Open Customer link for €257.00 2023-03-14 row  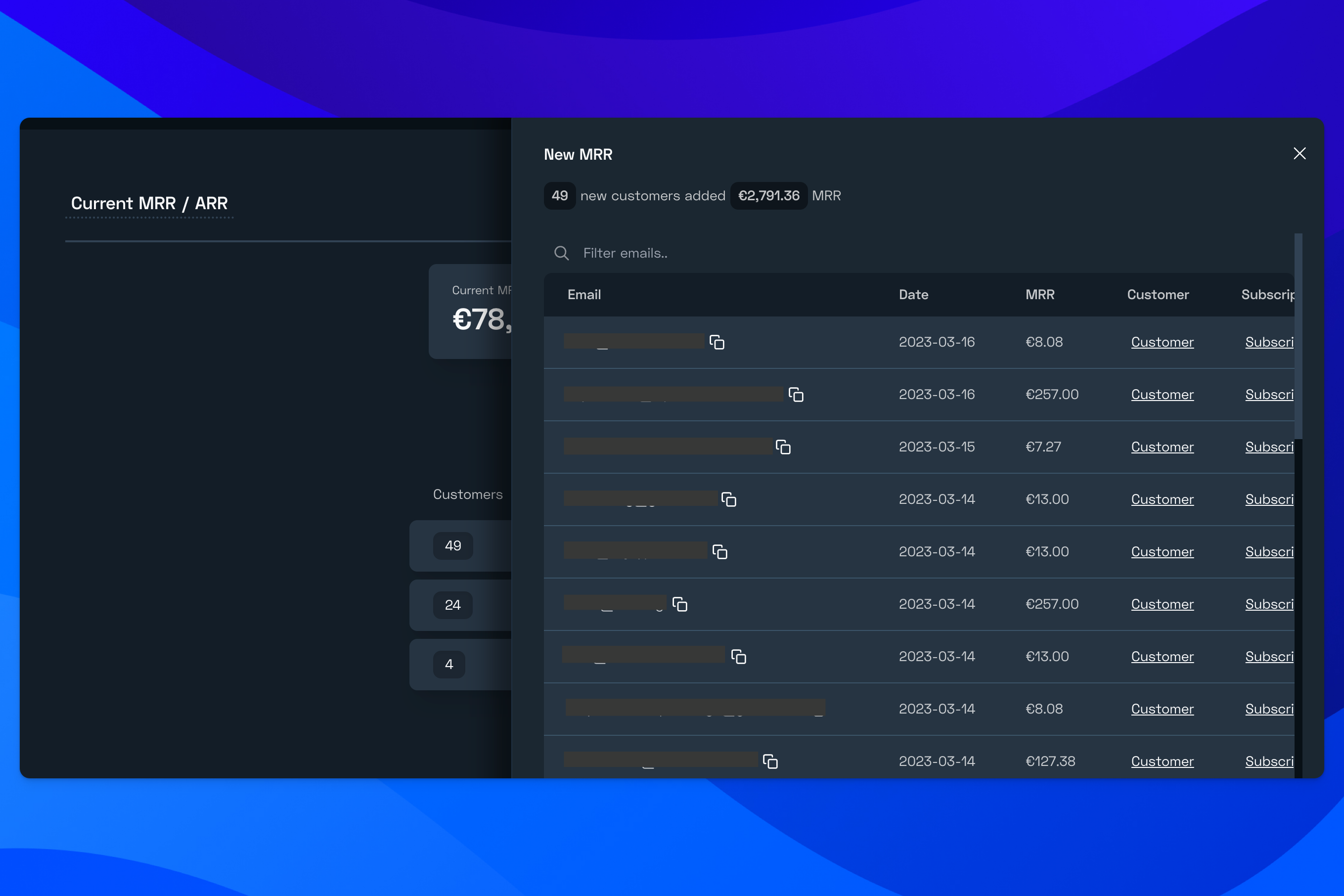point(1163,604)
